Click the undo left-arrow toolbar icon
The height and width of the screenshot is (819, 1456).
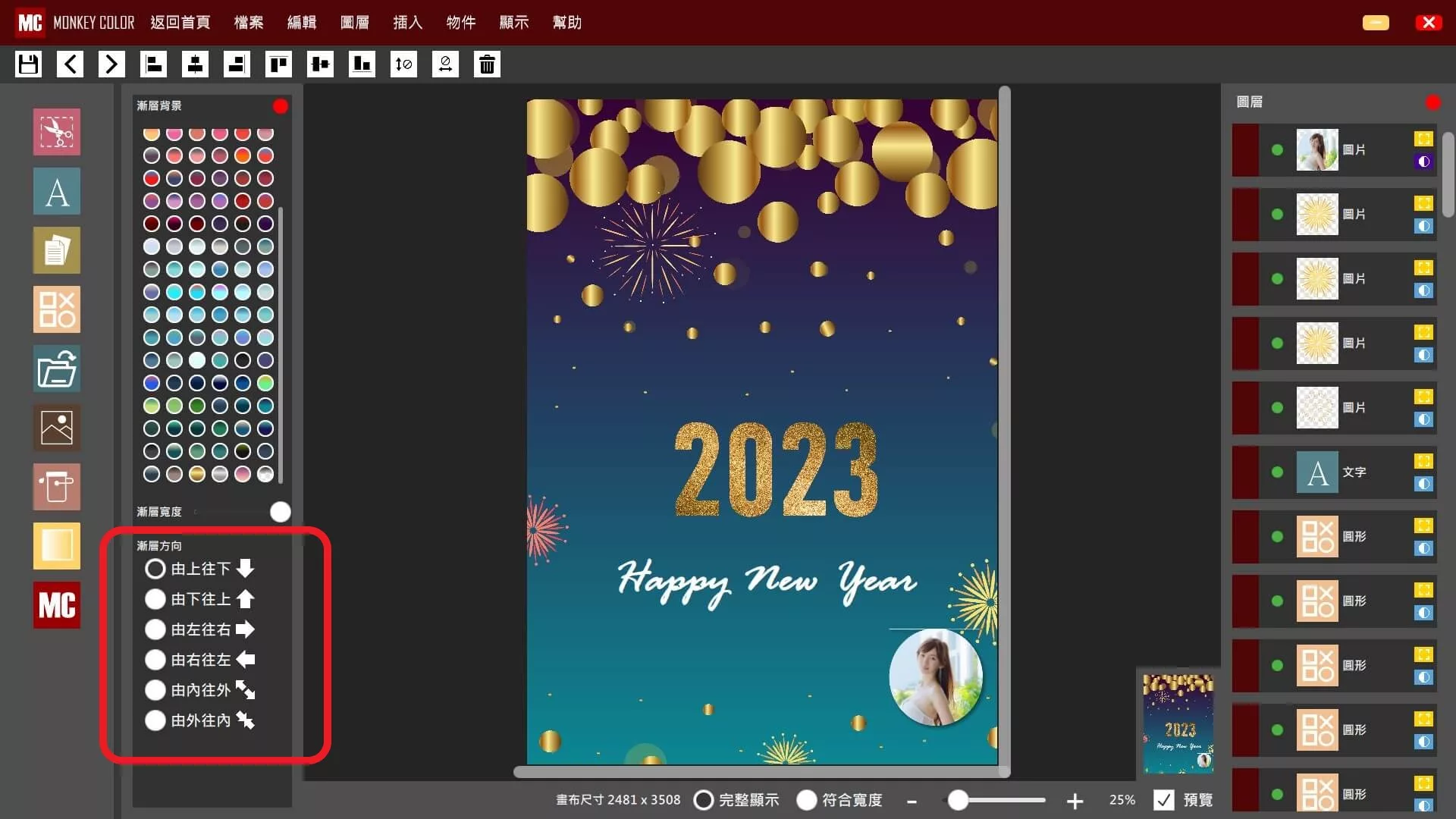(x=71, y=64)
